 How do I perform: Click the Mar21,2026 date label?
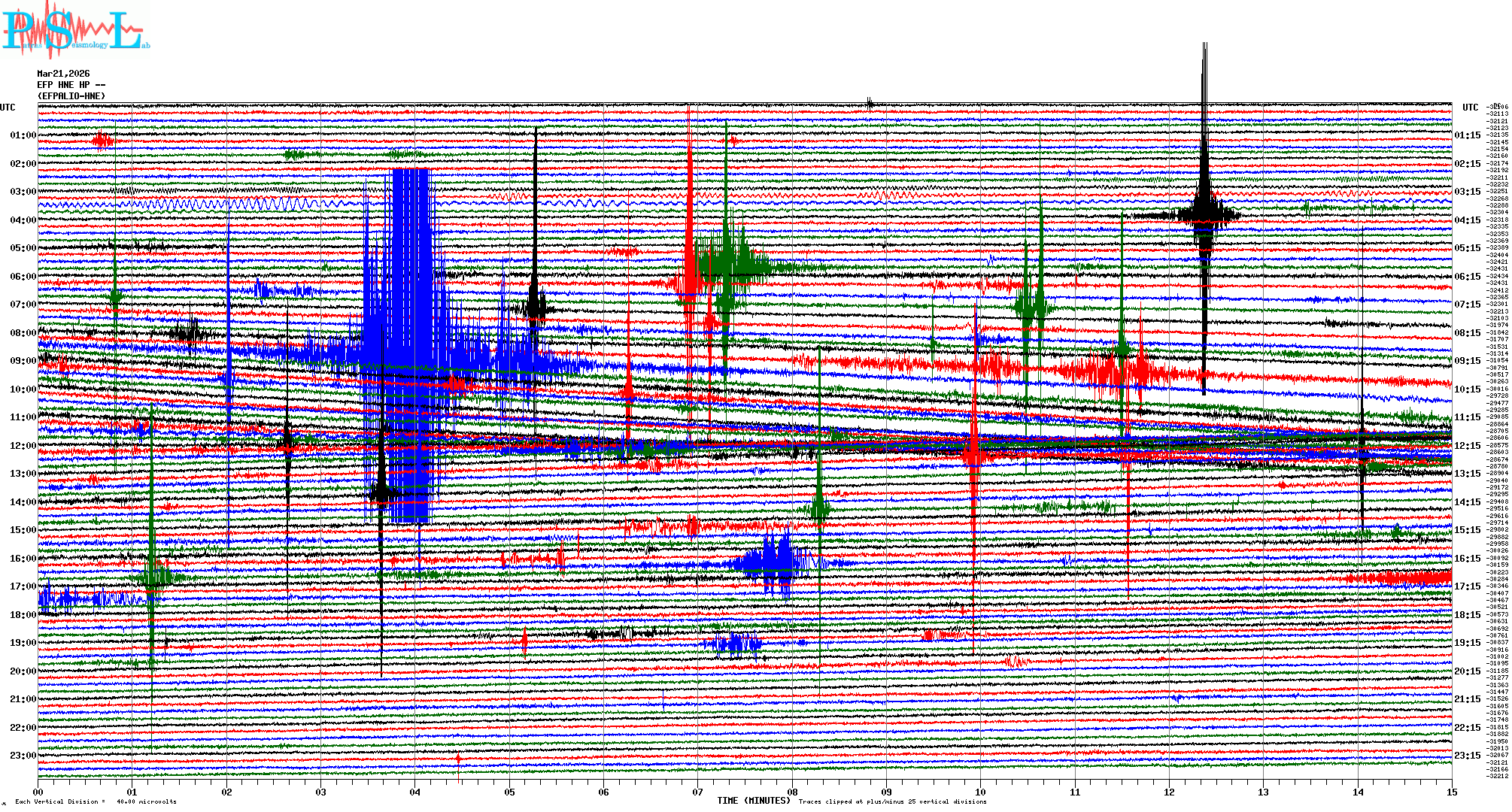coord(63,74)
